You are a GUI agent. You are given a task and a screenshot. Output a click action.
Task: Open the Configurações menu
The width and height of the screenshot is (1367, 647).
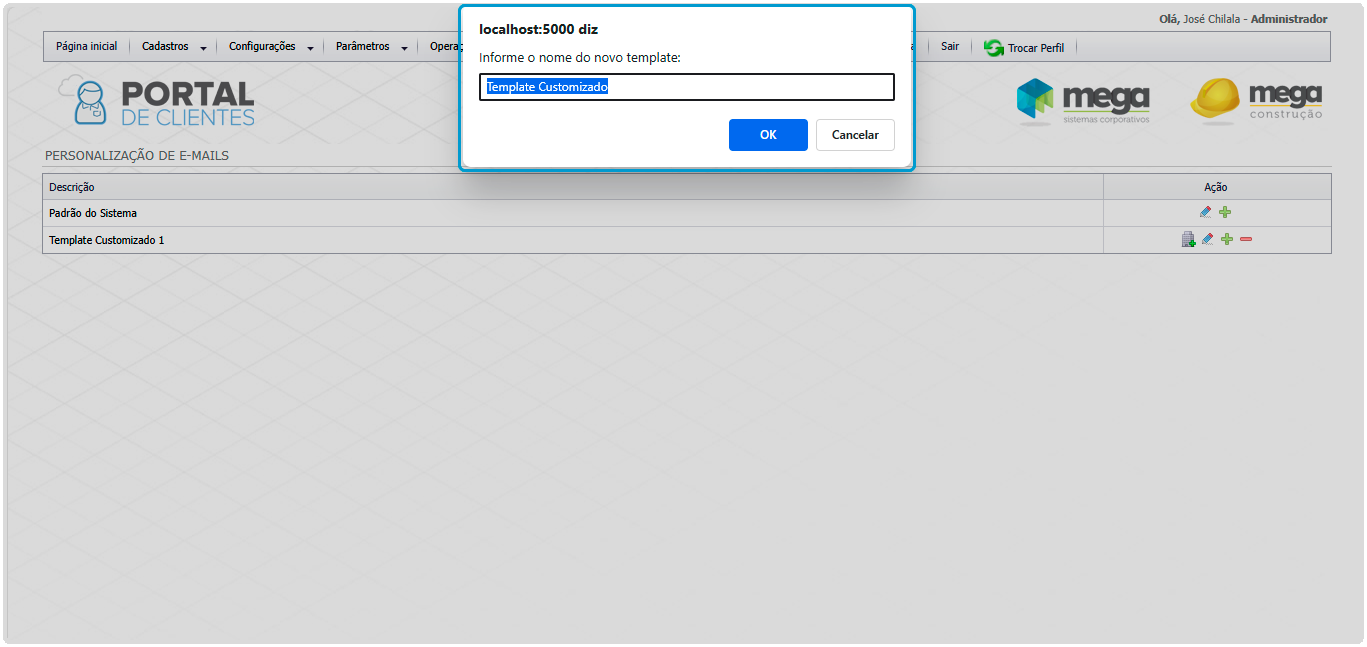coord(262,46)
